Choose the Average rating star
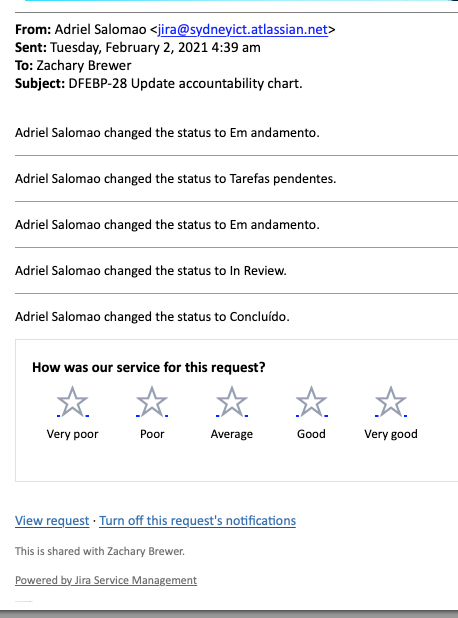 point(232,402)
